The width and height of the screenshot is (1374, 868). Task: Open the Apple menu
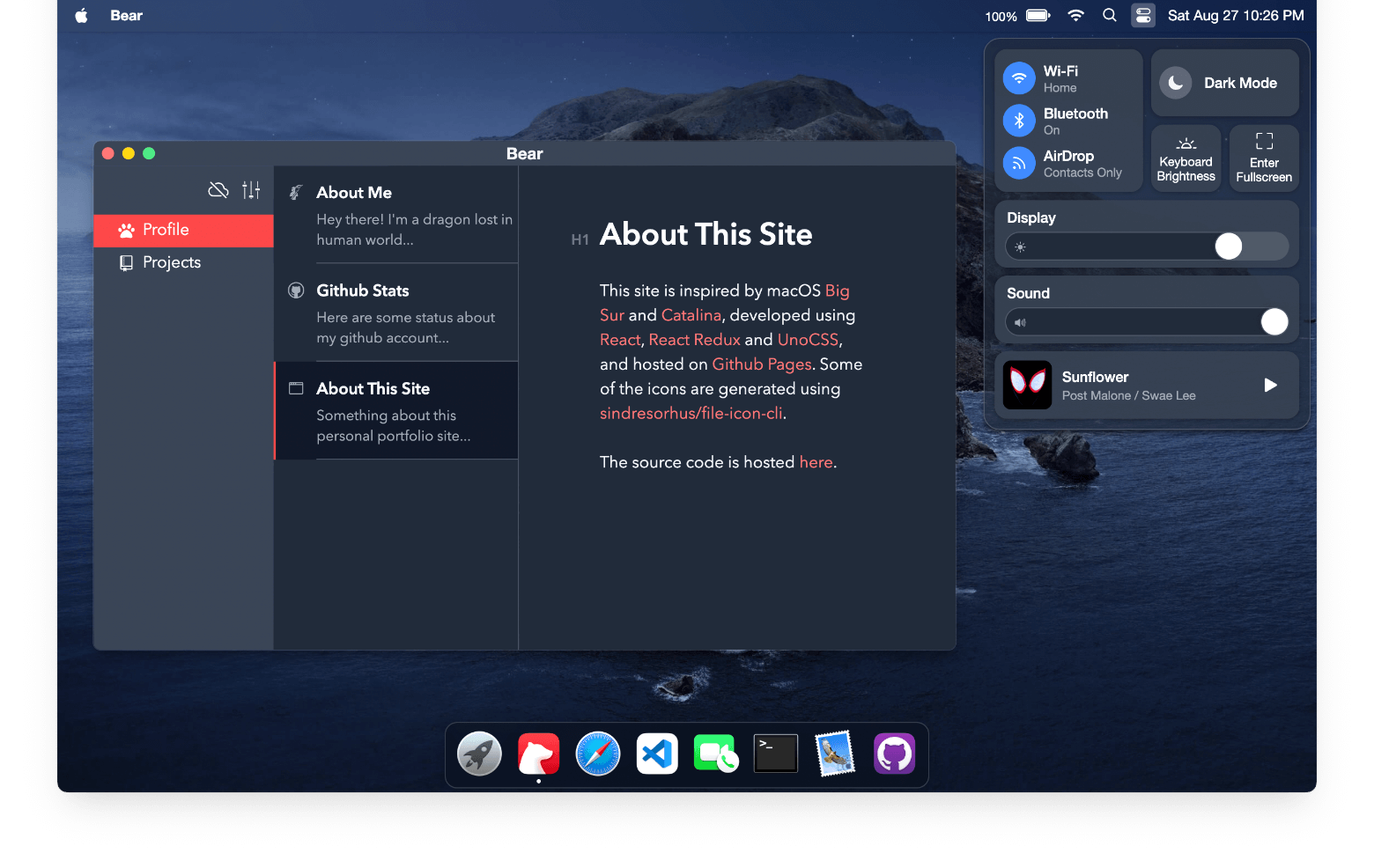81,16
